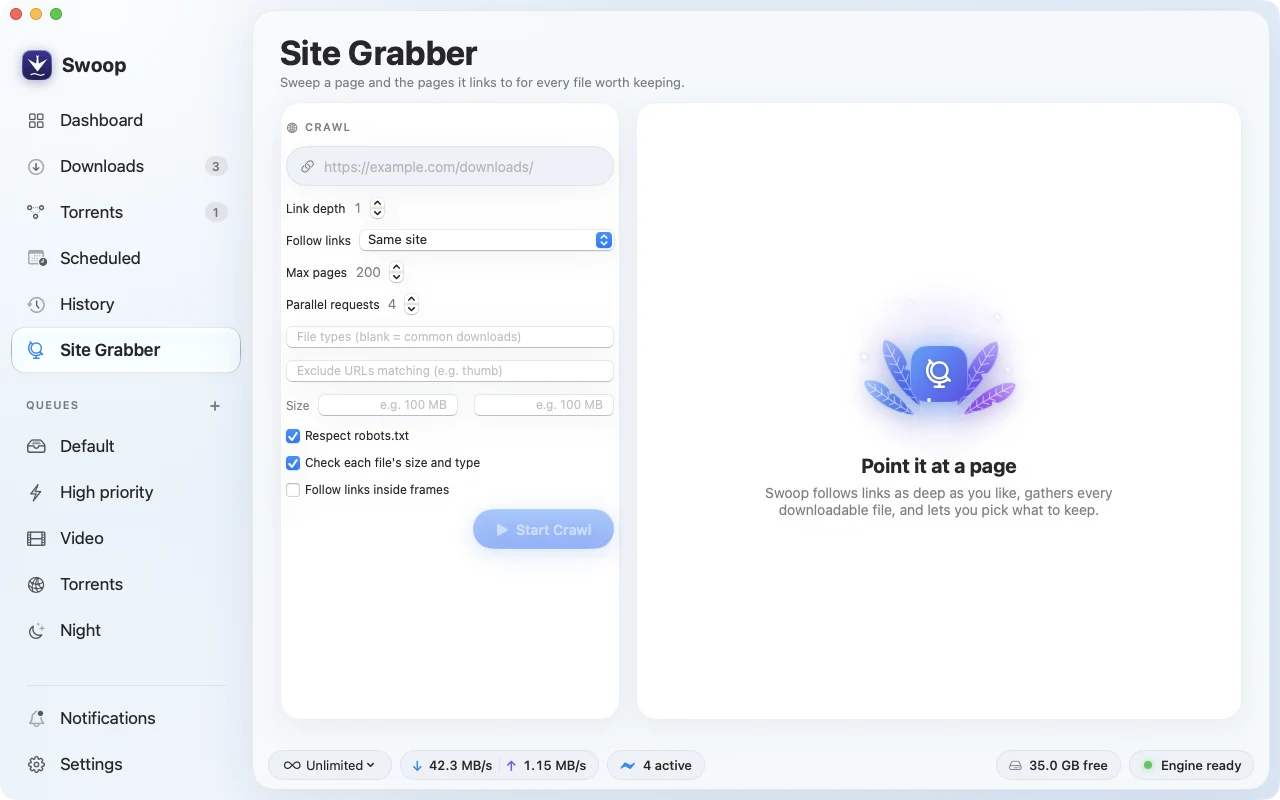The height and width of the screenshot is (800, 1280).
Task: Click the Start Crawl button
Action: tap(543, 530)
